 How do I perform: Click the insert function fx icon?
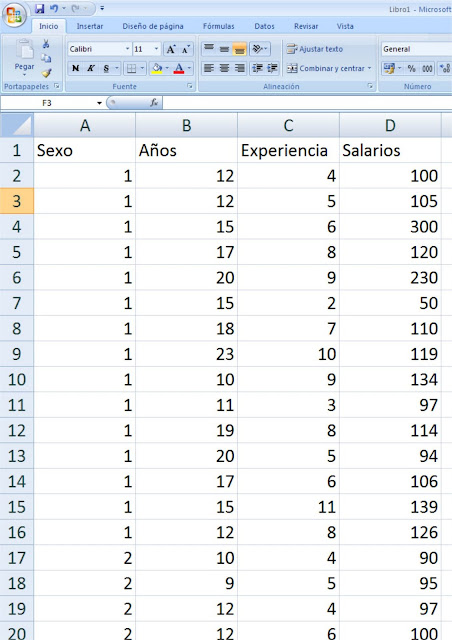point(154,103)
